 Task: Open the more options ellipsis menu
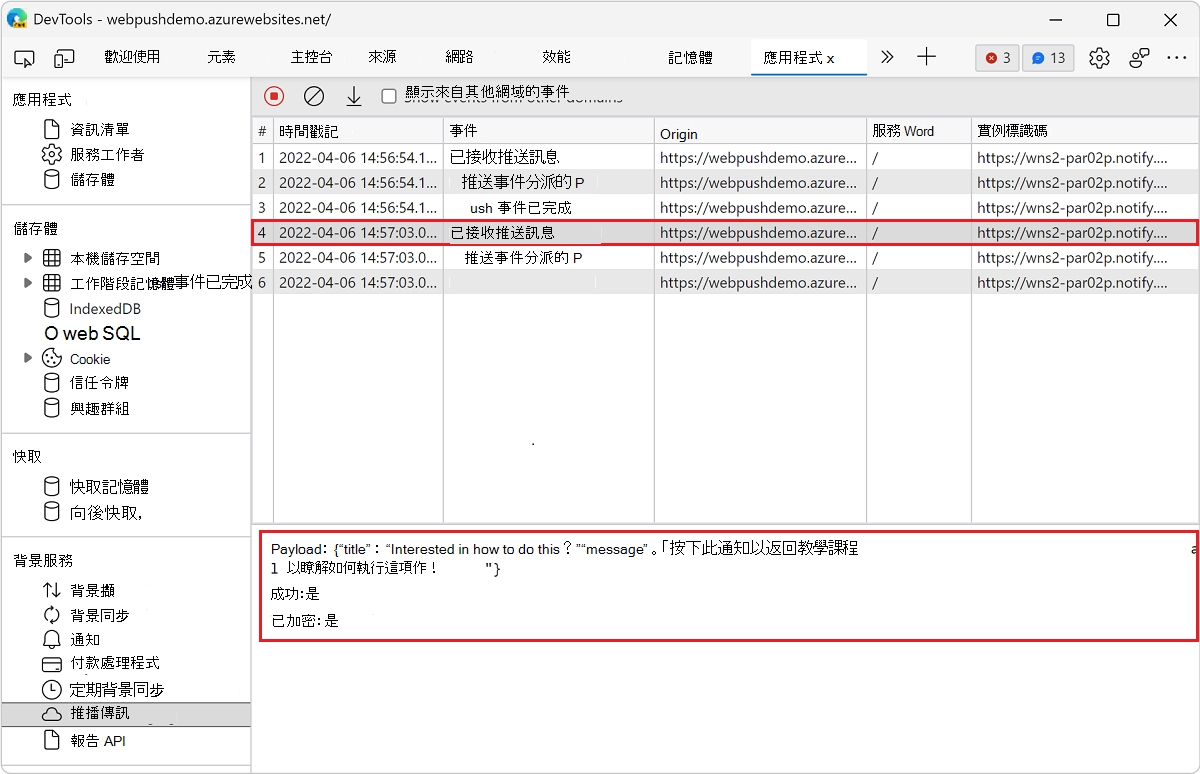1177,58
